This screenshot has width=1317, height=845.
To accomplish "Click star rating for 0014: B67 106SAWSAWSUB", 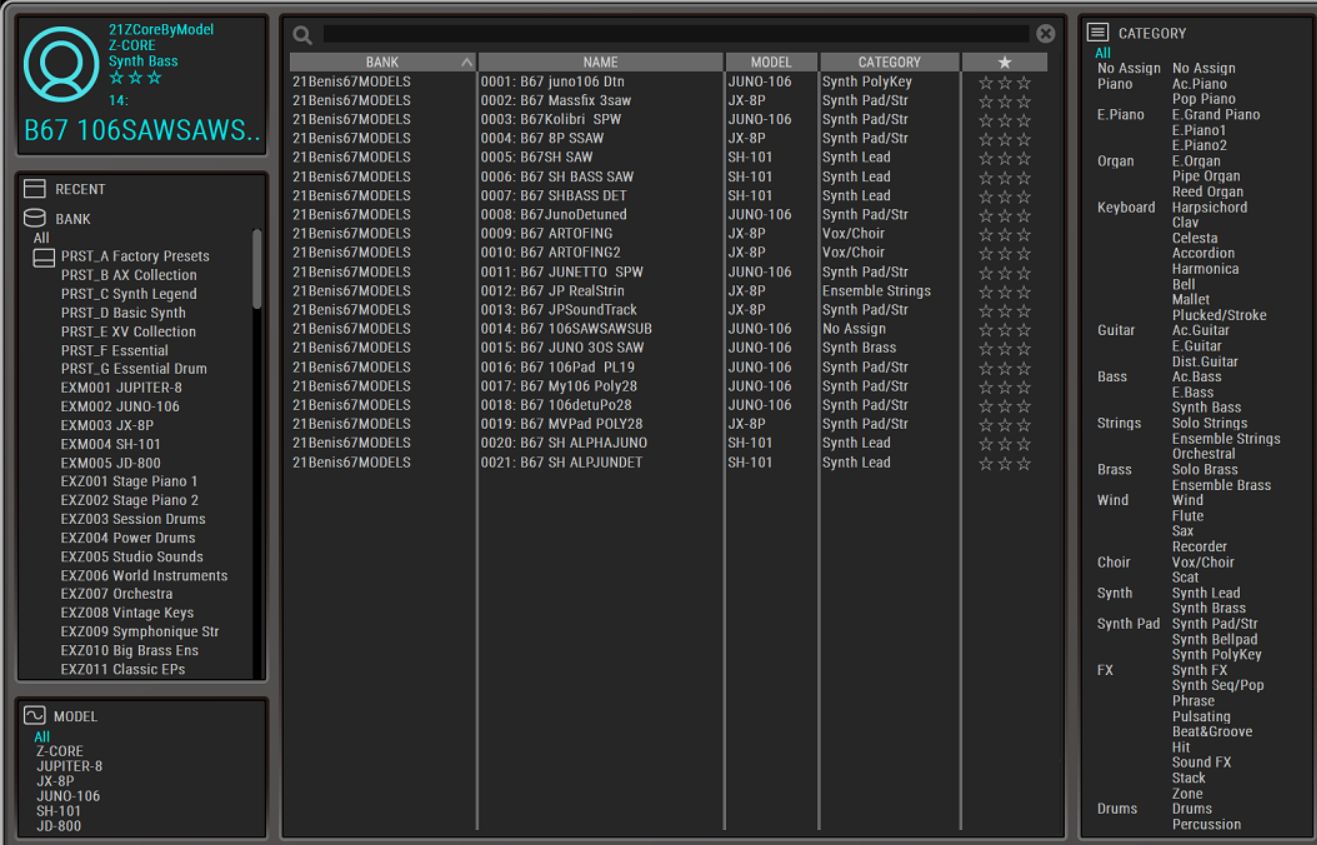I will 1005,329.
